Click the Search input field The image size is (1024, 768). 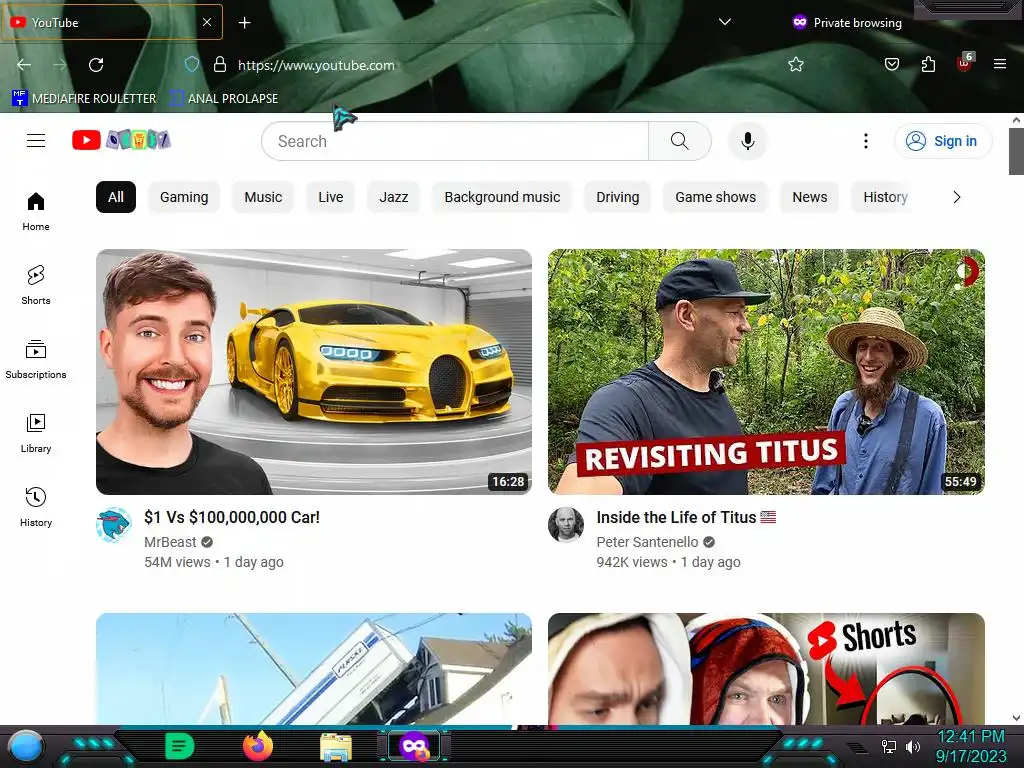[455, 141]
